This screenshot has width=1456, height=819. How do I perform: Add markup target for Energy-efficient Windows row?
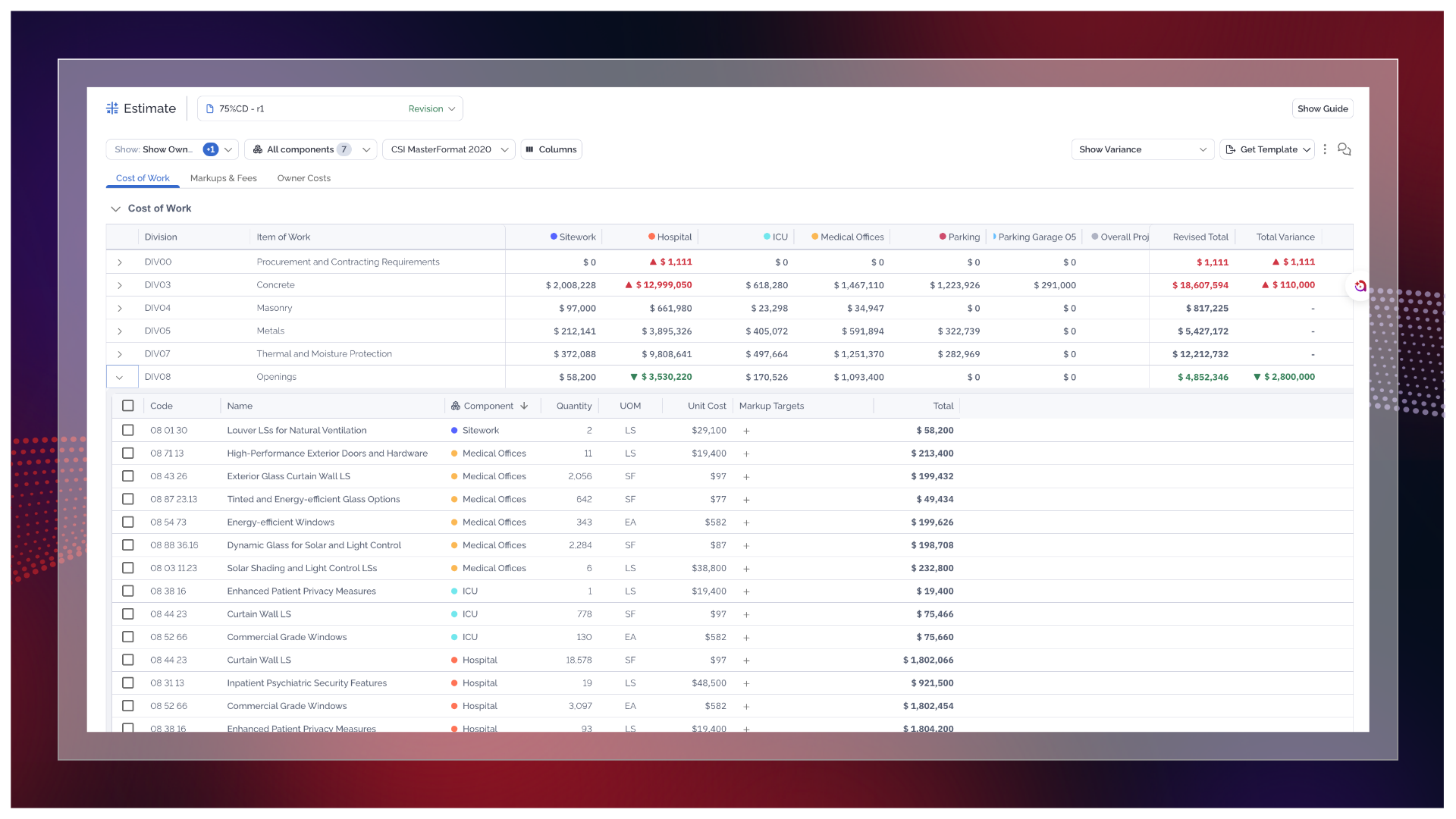746,522
